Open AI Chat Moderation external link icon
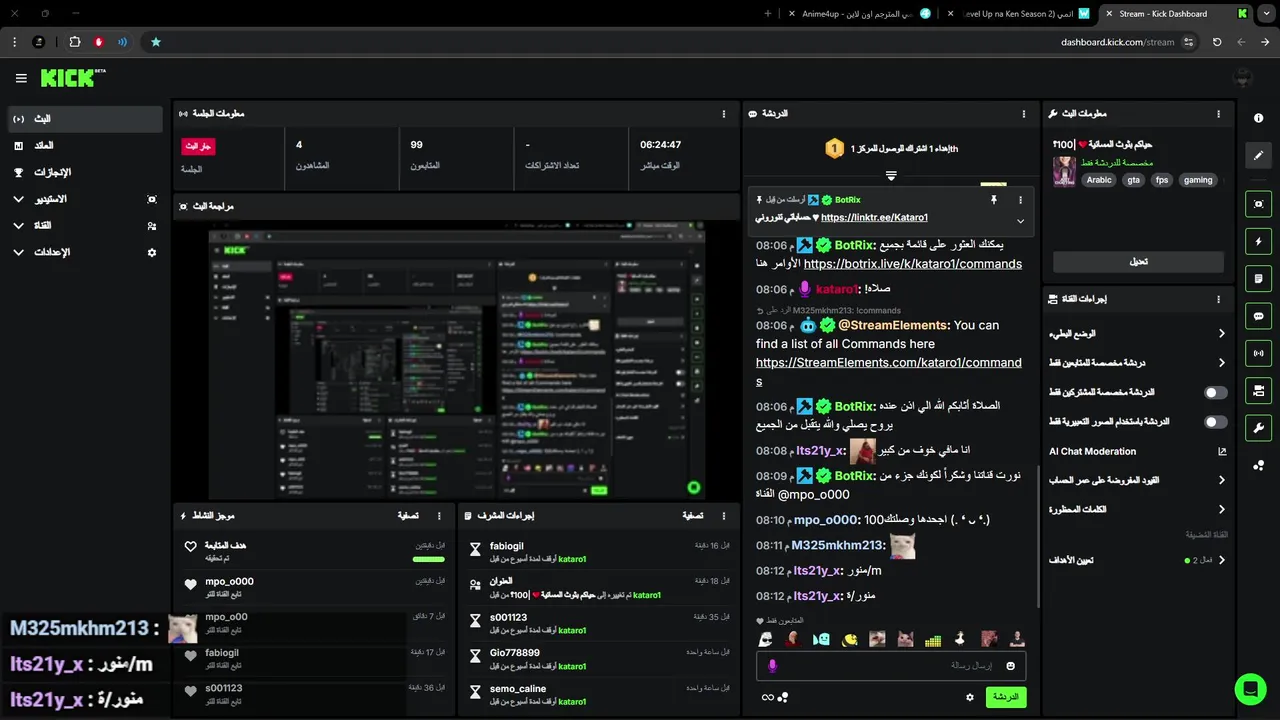1280x720 pixels. pyautogui.click(x=1221, y=451)
